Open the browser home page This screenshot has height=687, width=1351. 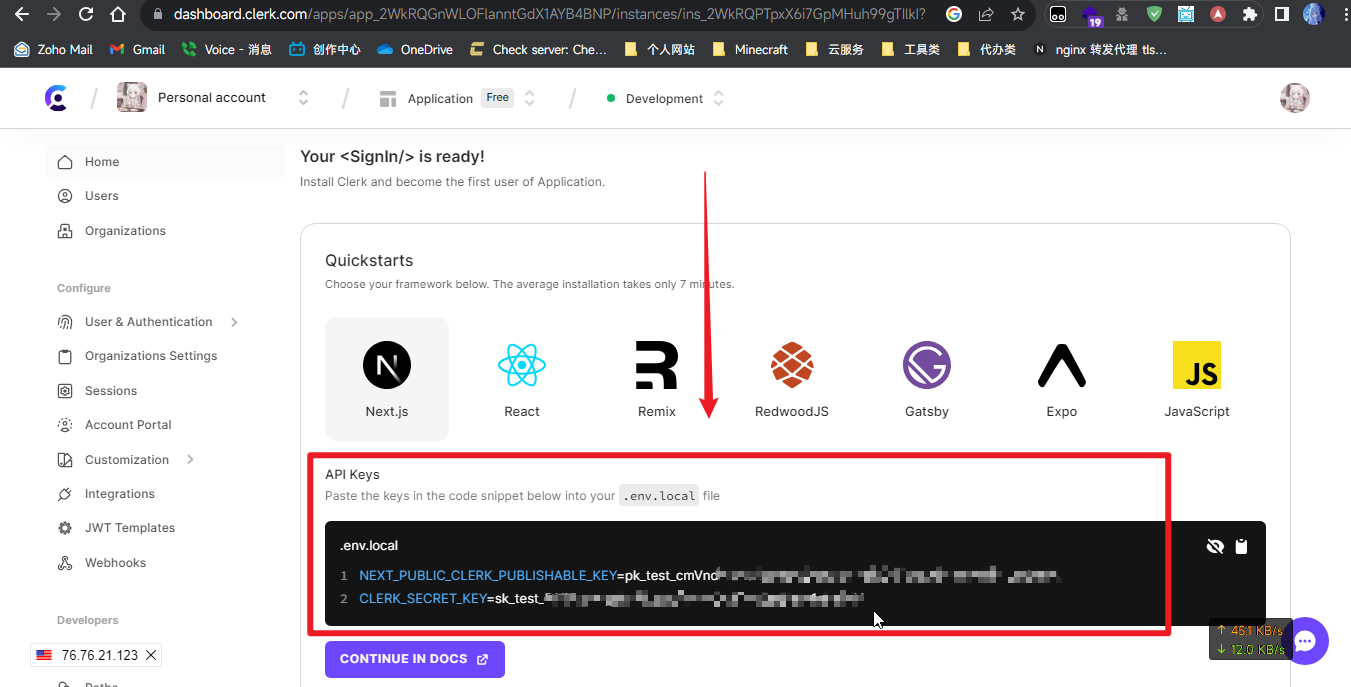coord(118,14)
